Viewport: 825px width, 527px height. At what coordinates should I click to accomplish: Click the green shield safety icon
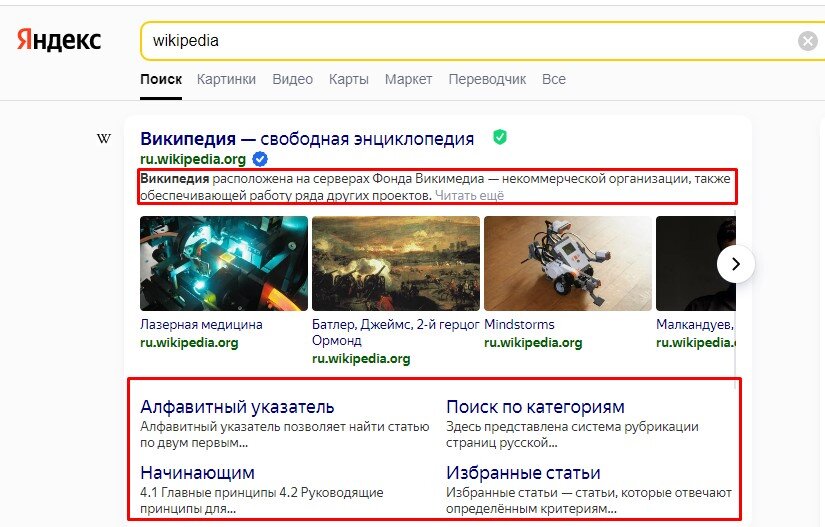[499, 137]
